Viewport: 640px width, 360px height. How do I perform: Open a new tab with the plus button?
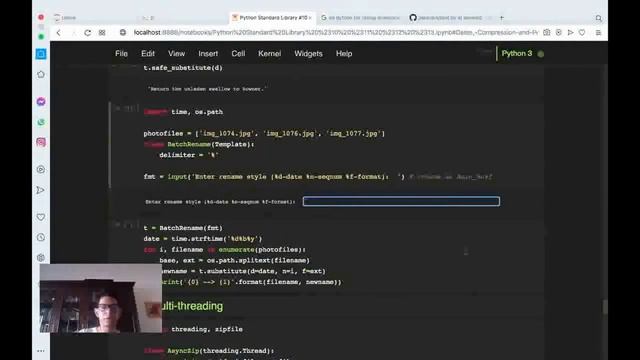[502, 18]
